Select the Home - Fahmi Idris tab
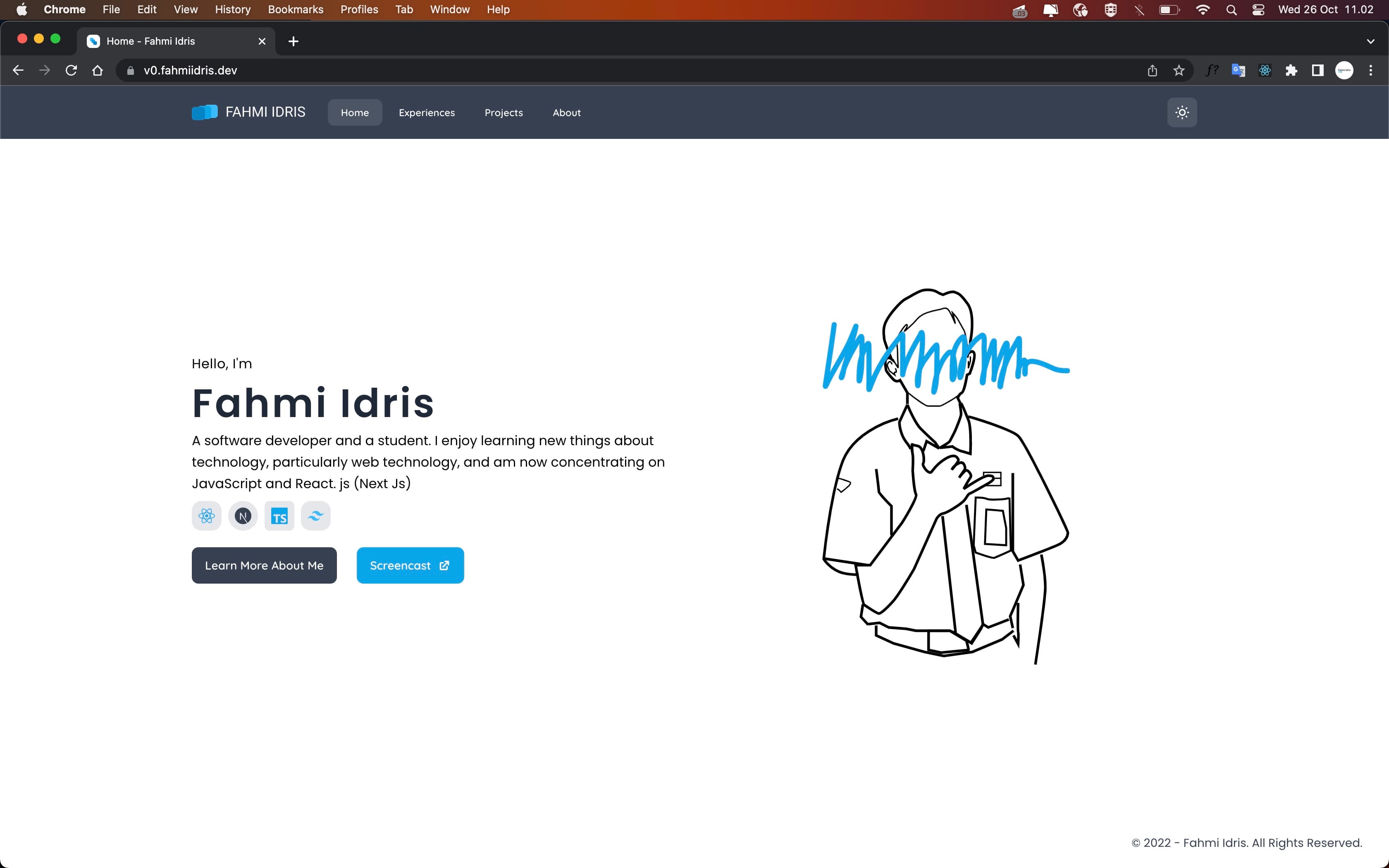The width and height of the screenshot is (1389, 868). (x=176, y=41)
